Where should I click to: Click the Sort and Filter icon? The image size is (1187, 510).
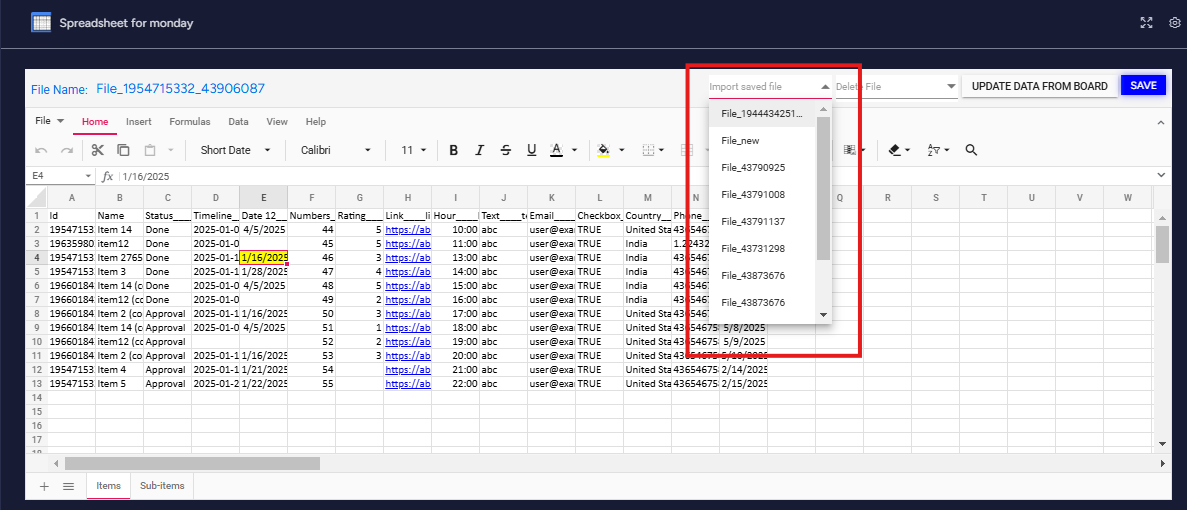[x=933, y=150]
